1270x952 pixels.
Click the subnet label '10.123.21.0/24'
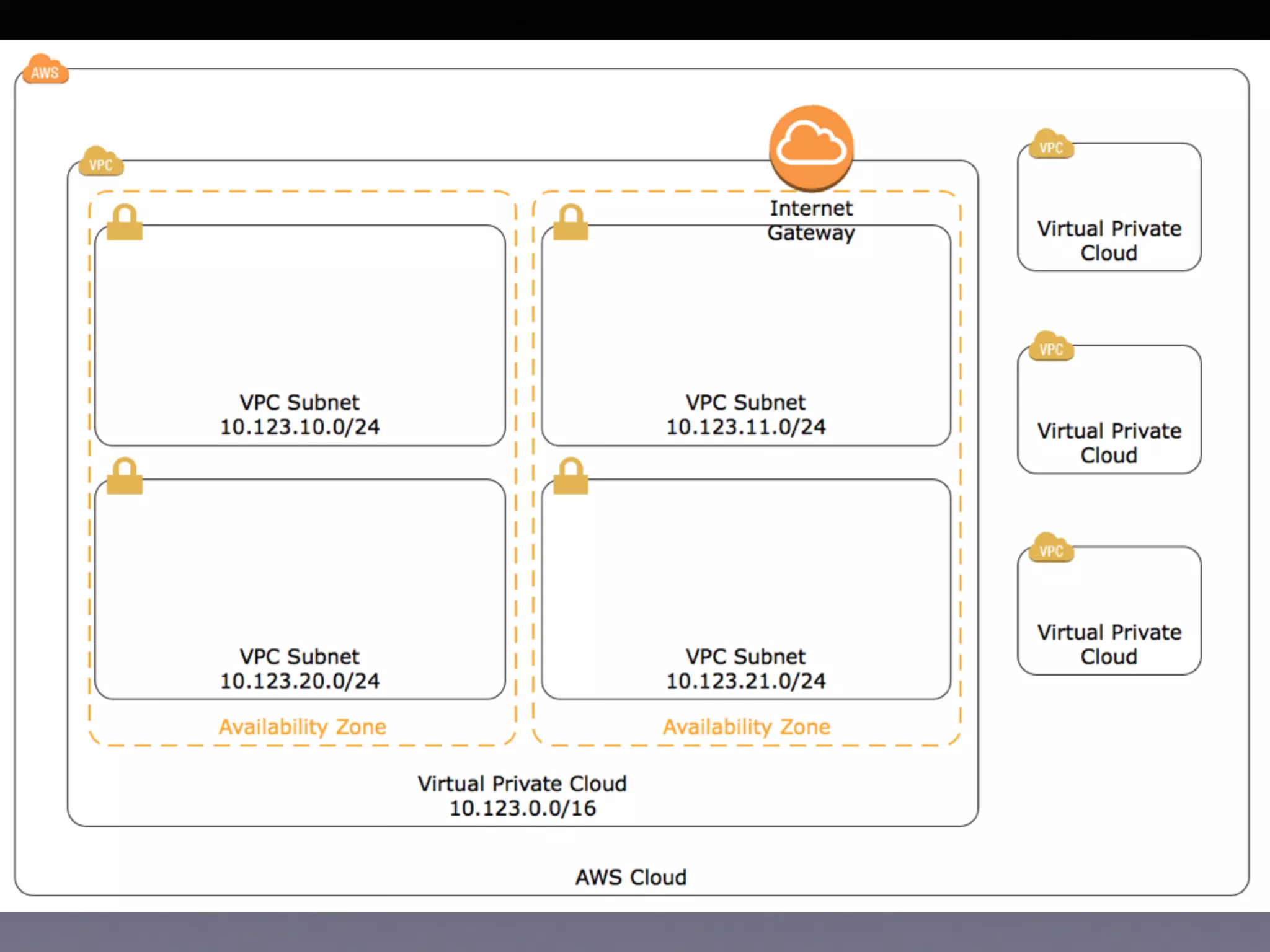coord(745,681)
